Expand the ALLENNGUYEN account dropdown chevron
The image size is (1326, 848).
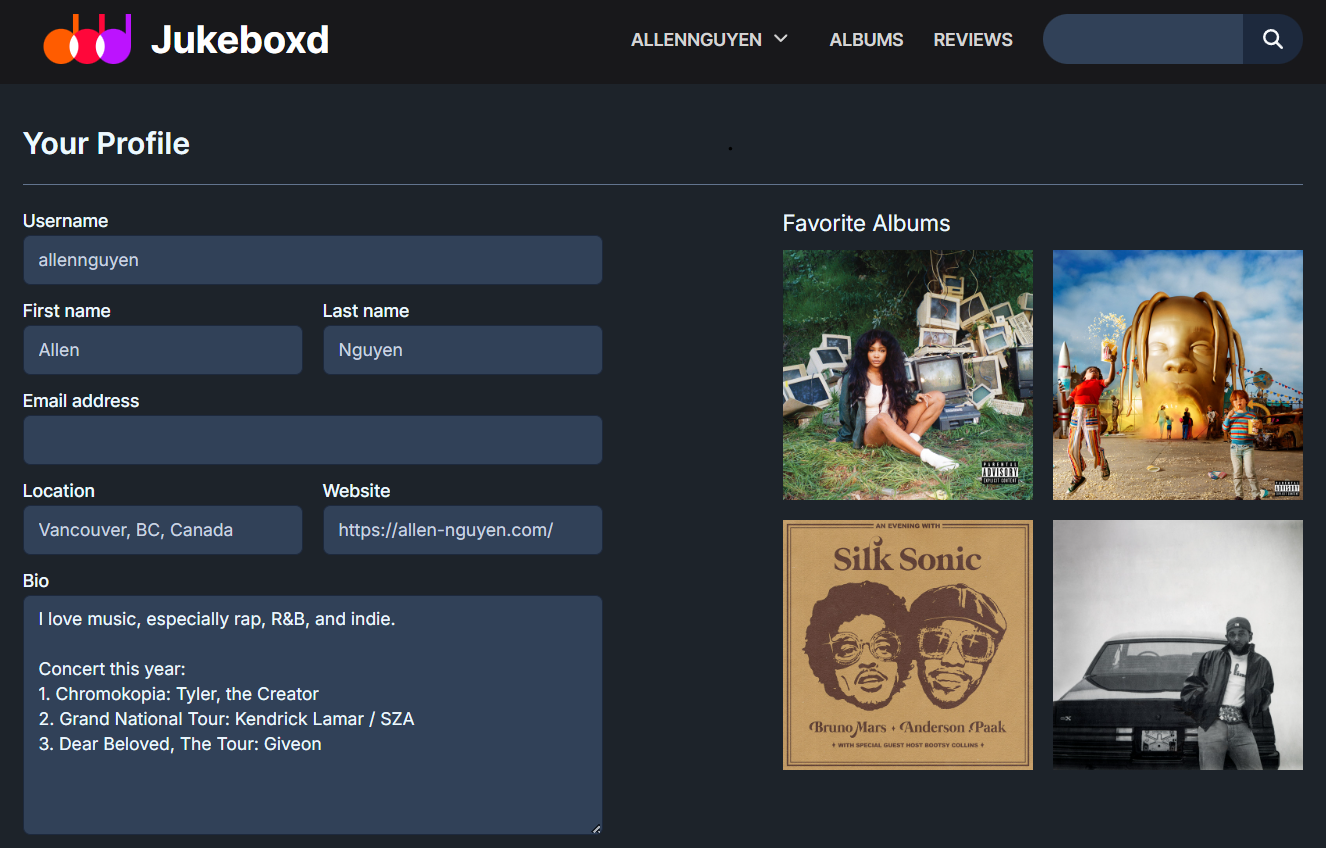coord(781,39)
